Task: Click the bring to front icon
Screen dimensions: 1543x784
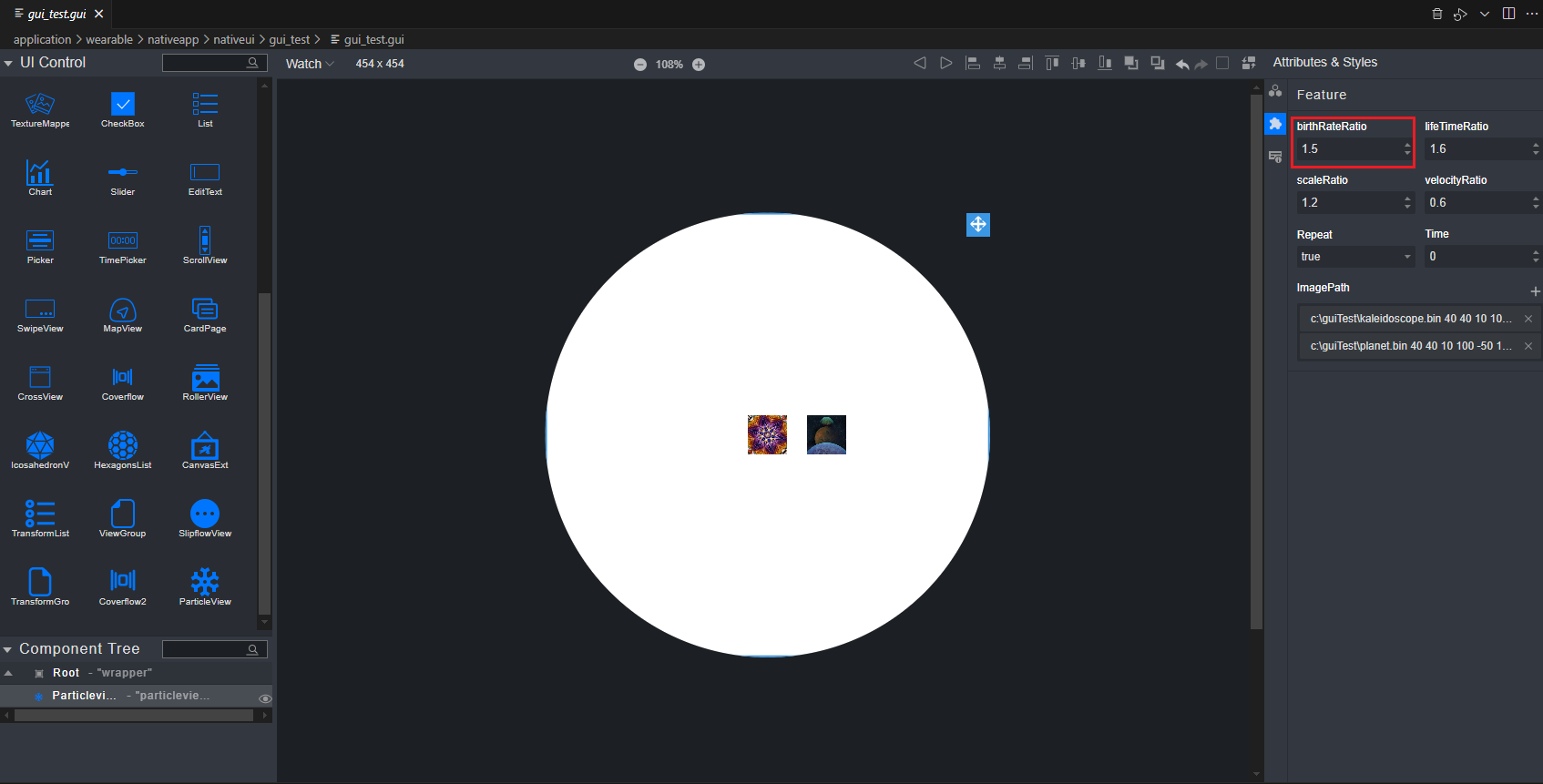Action: 1131,64
